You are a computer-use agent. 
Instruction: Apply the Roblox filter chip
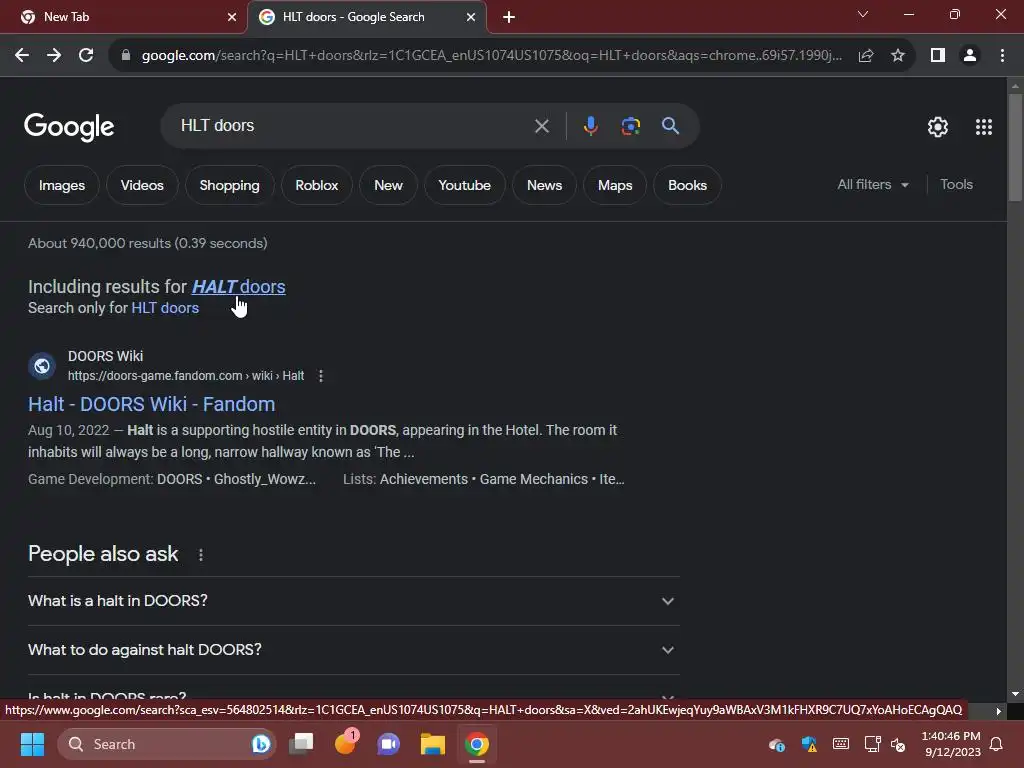pyautogui.click(x=317, y=185)
